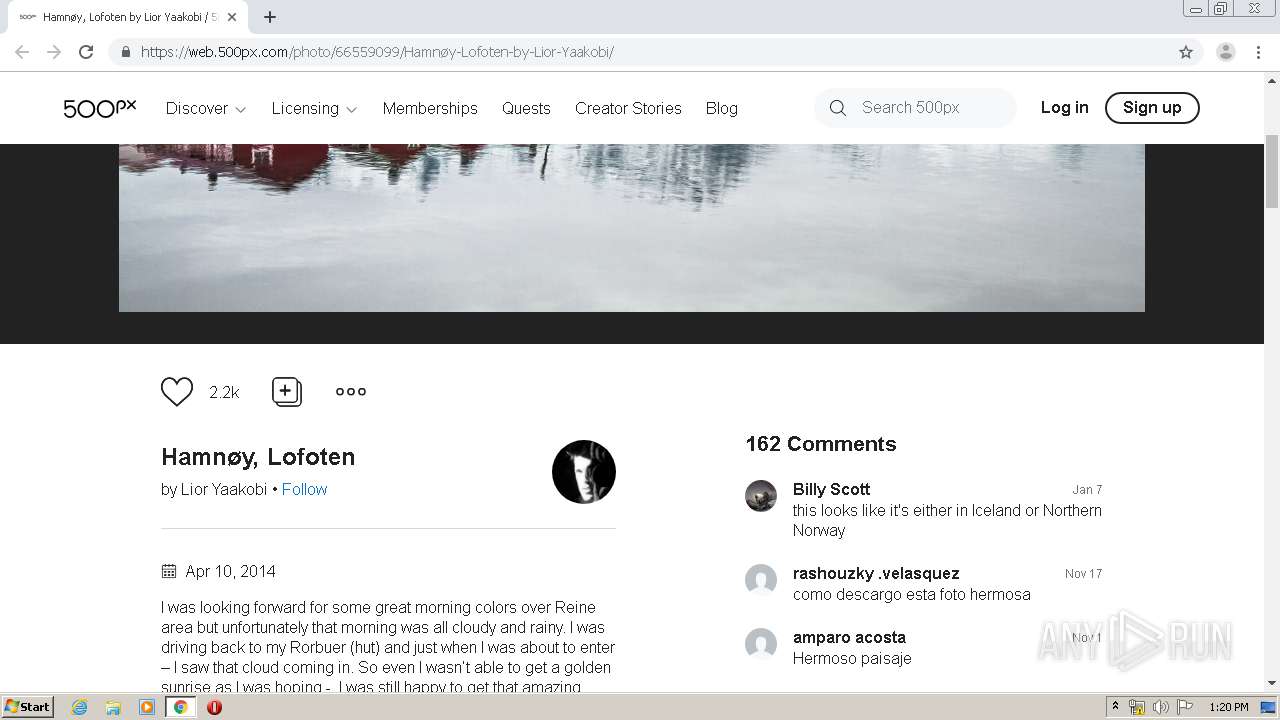This screenshot has height=720, width=1280.
Task: Reload the page
Action: coord(86,52)
